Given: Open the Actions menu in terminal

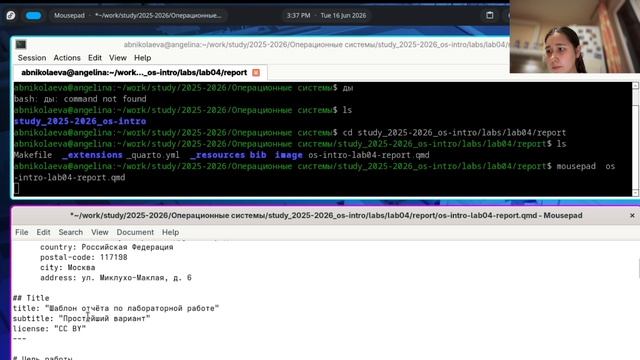Looking at the screenshot, I should (x=67, y=58).
